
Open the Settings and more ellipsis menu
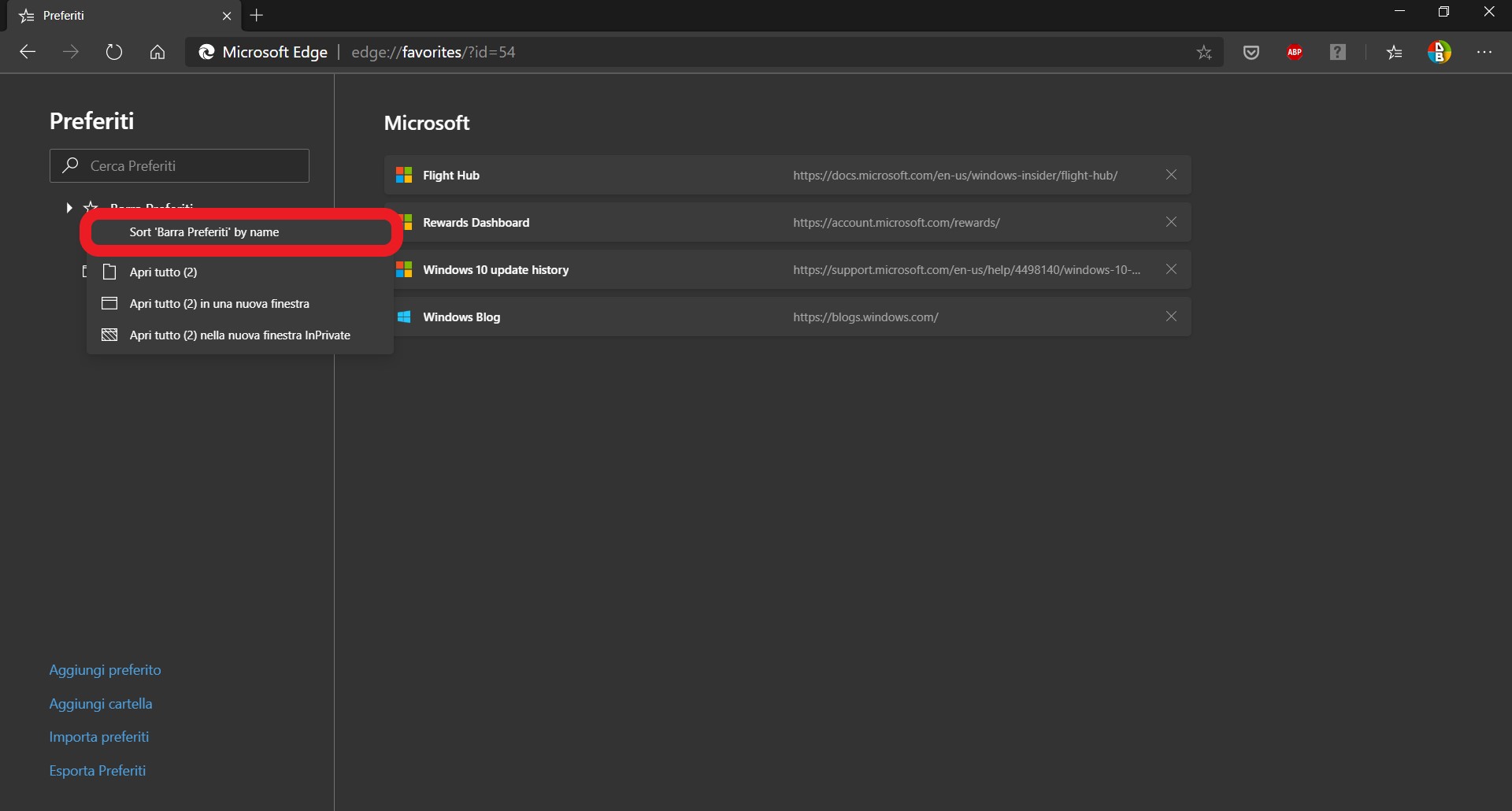(1484, 52)
